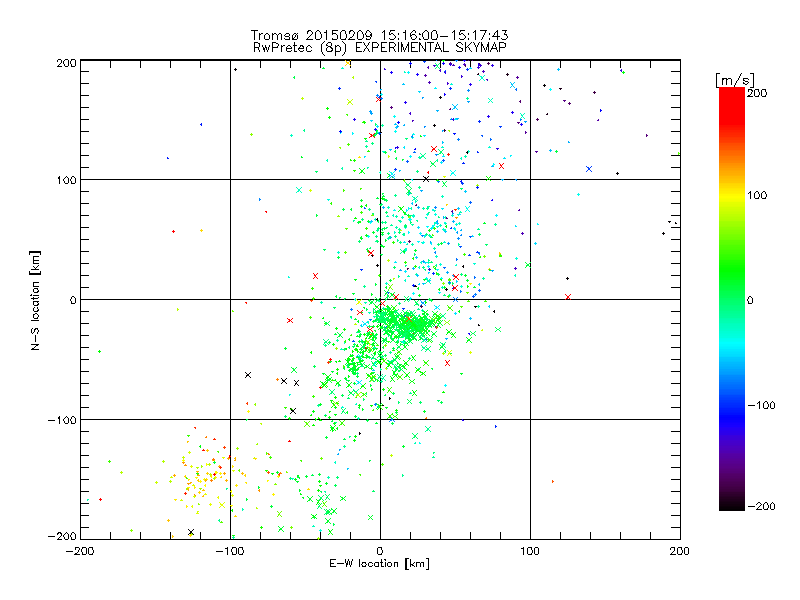Click the E-W axis tick label '-100'
Viewport: 800px width, 600px height.
point(230,551)
